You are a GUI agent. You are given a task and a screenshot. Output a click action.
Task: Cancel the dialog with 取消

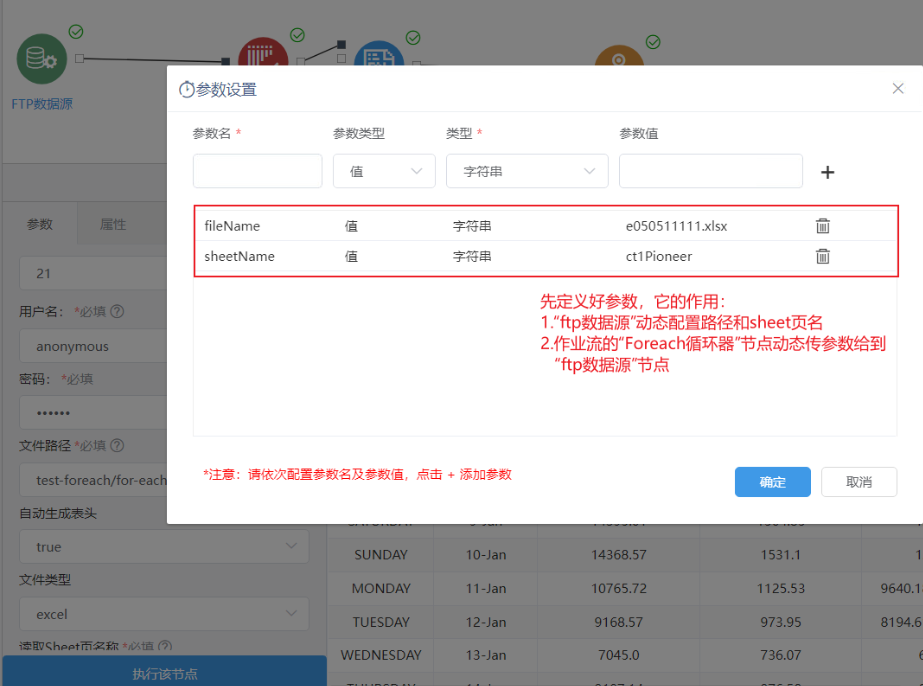coord(859,482)
